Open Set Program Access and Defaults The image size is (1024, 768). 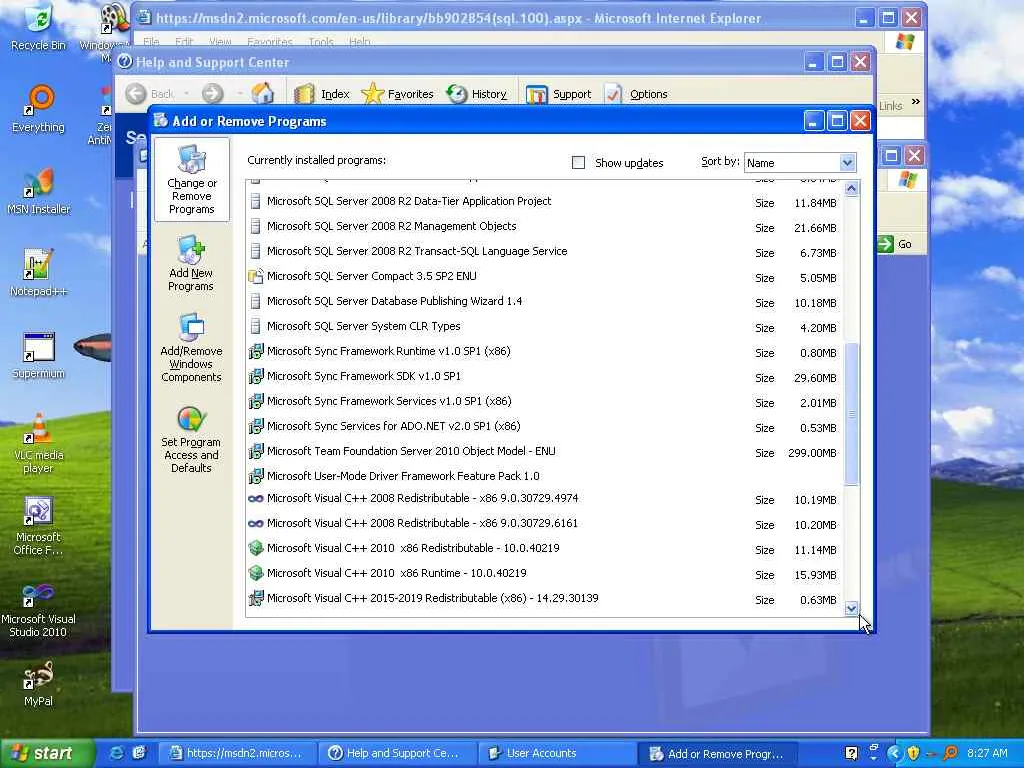191,439
